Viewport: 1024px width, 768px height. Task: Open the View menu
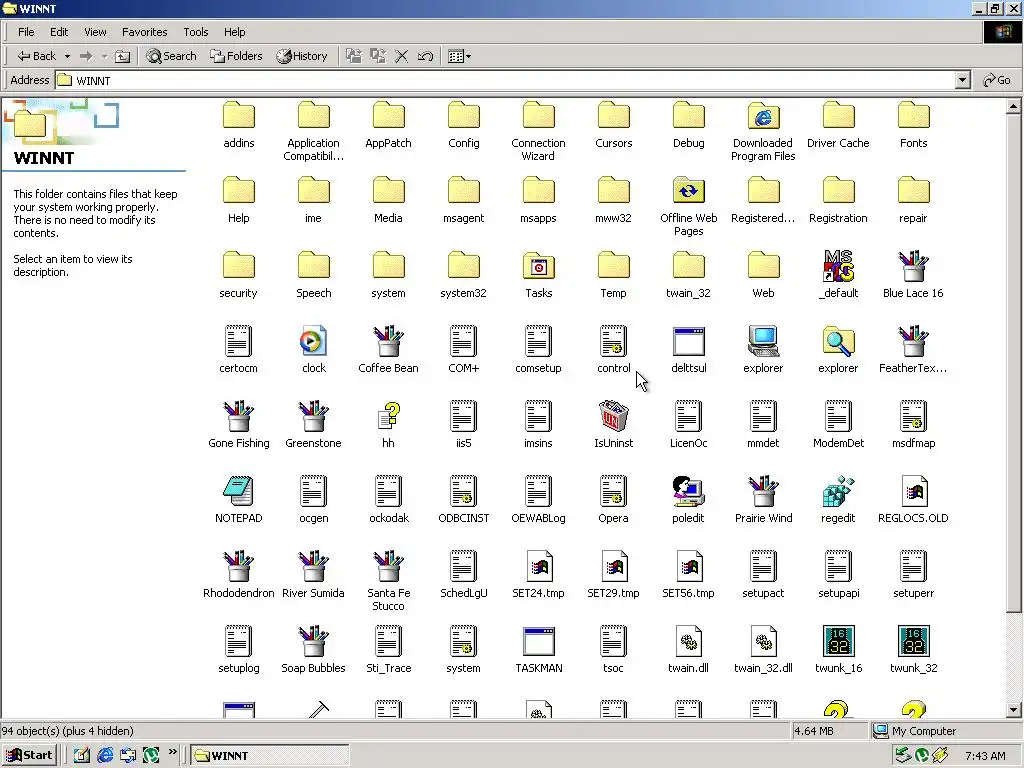click(95, 32)
